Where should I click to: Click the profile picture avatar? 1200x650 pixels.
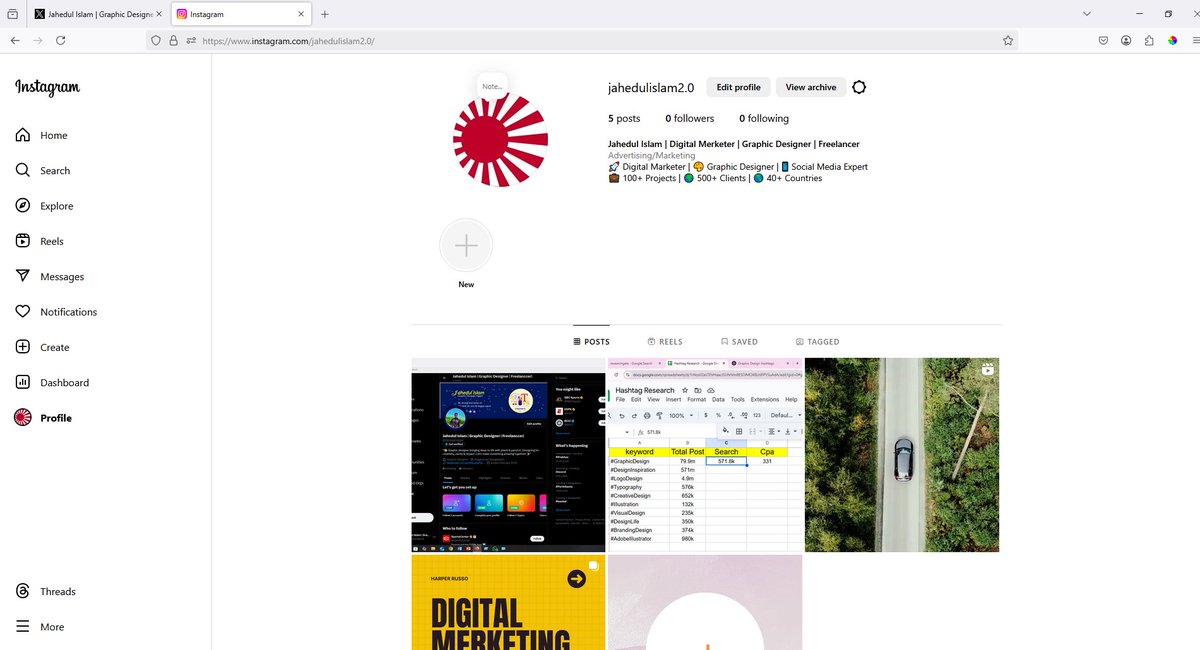[x=500, y=141]
